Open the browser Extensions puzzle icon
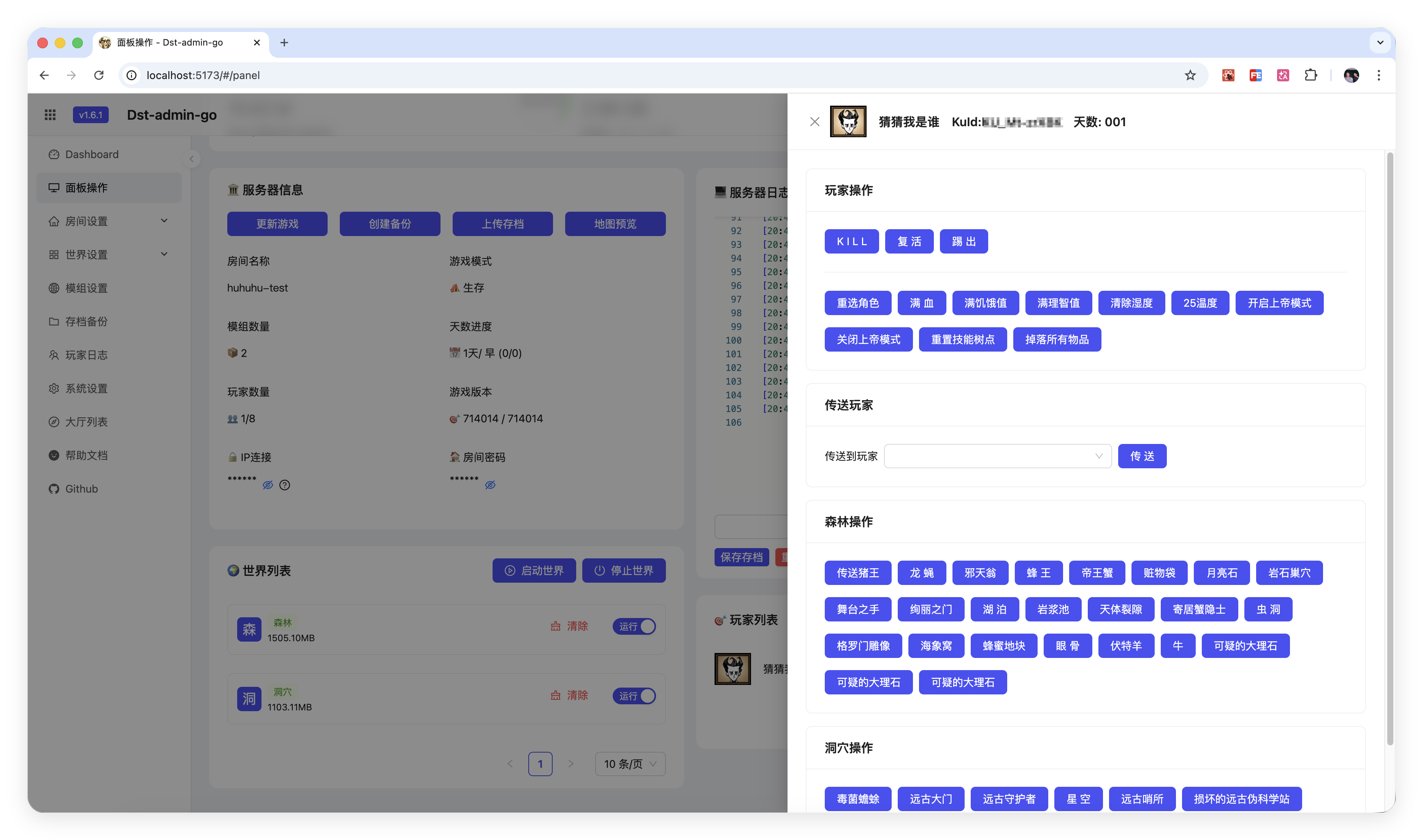 tap(1310, 75)
